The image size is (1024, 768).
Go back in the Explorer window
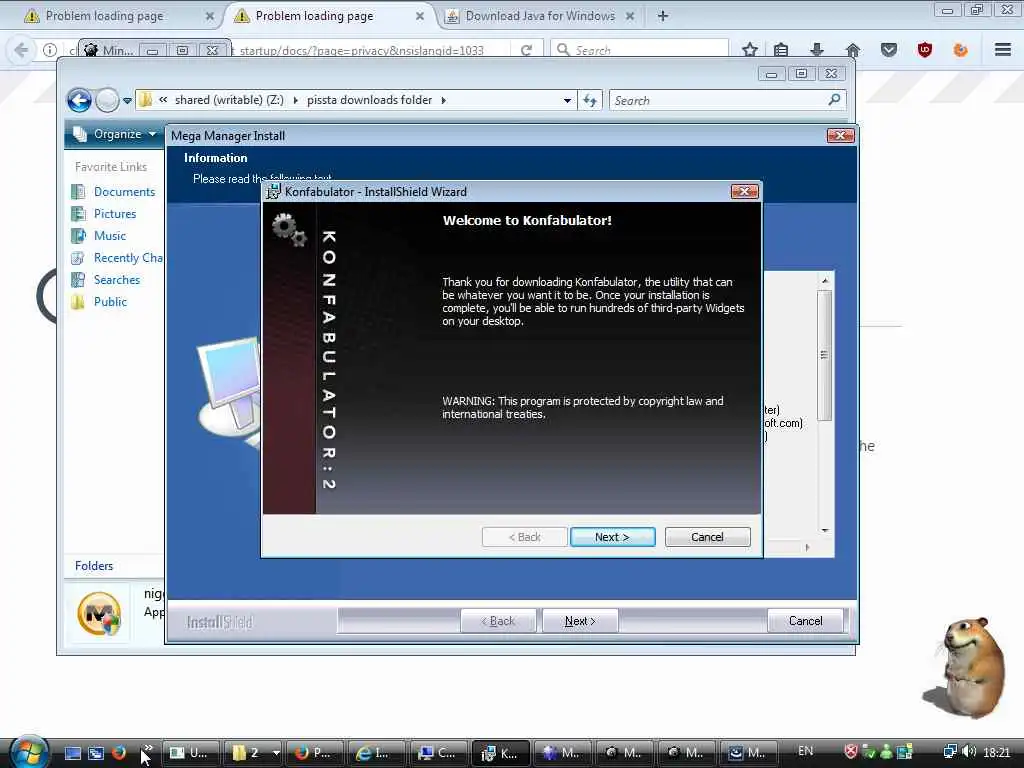coord(80,101)
